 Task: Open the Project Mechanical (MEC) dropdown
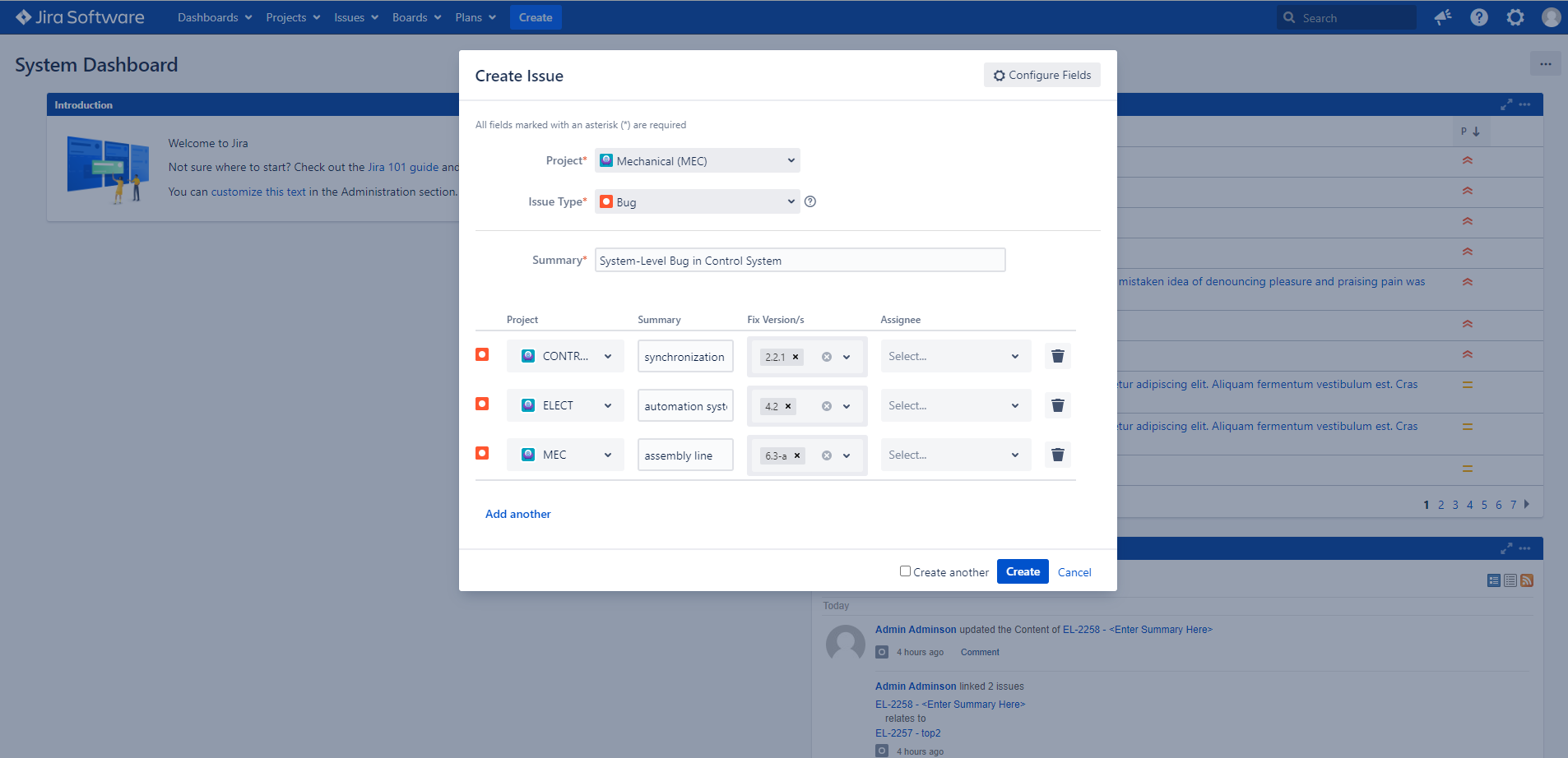[698, 160]
